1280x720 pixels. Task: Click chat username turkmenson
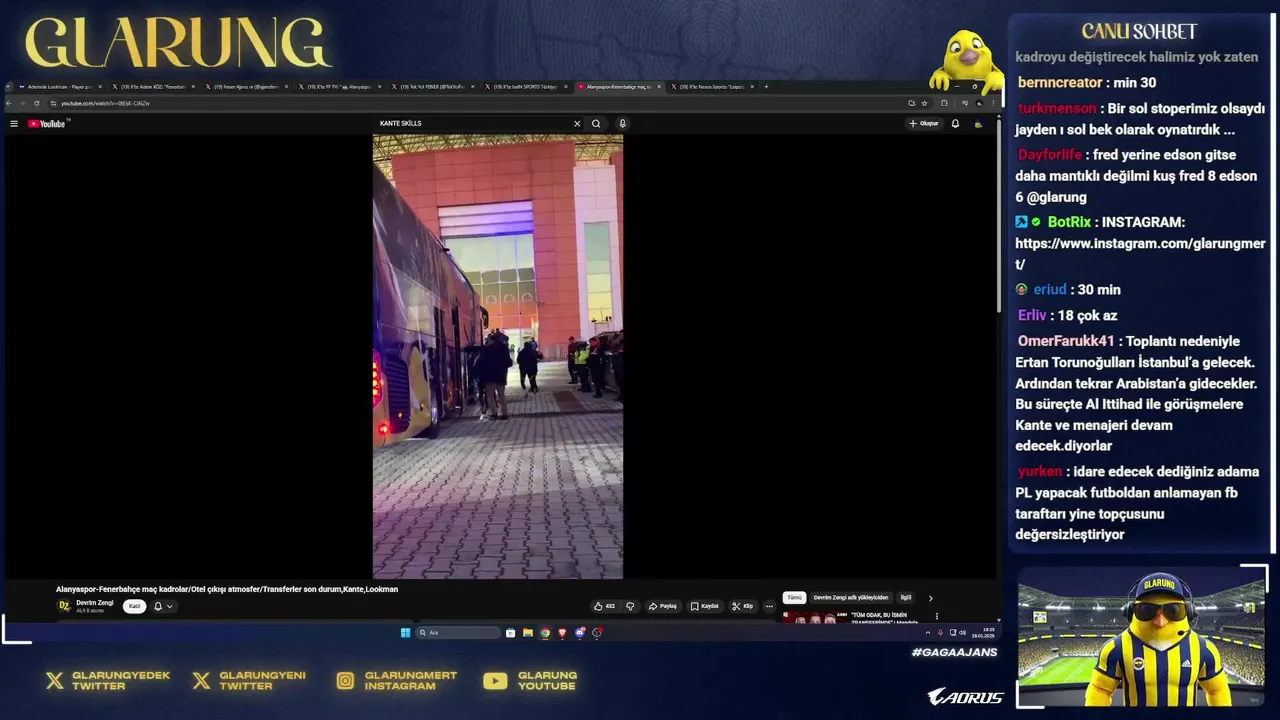[x=1057, y=109]
